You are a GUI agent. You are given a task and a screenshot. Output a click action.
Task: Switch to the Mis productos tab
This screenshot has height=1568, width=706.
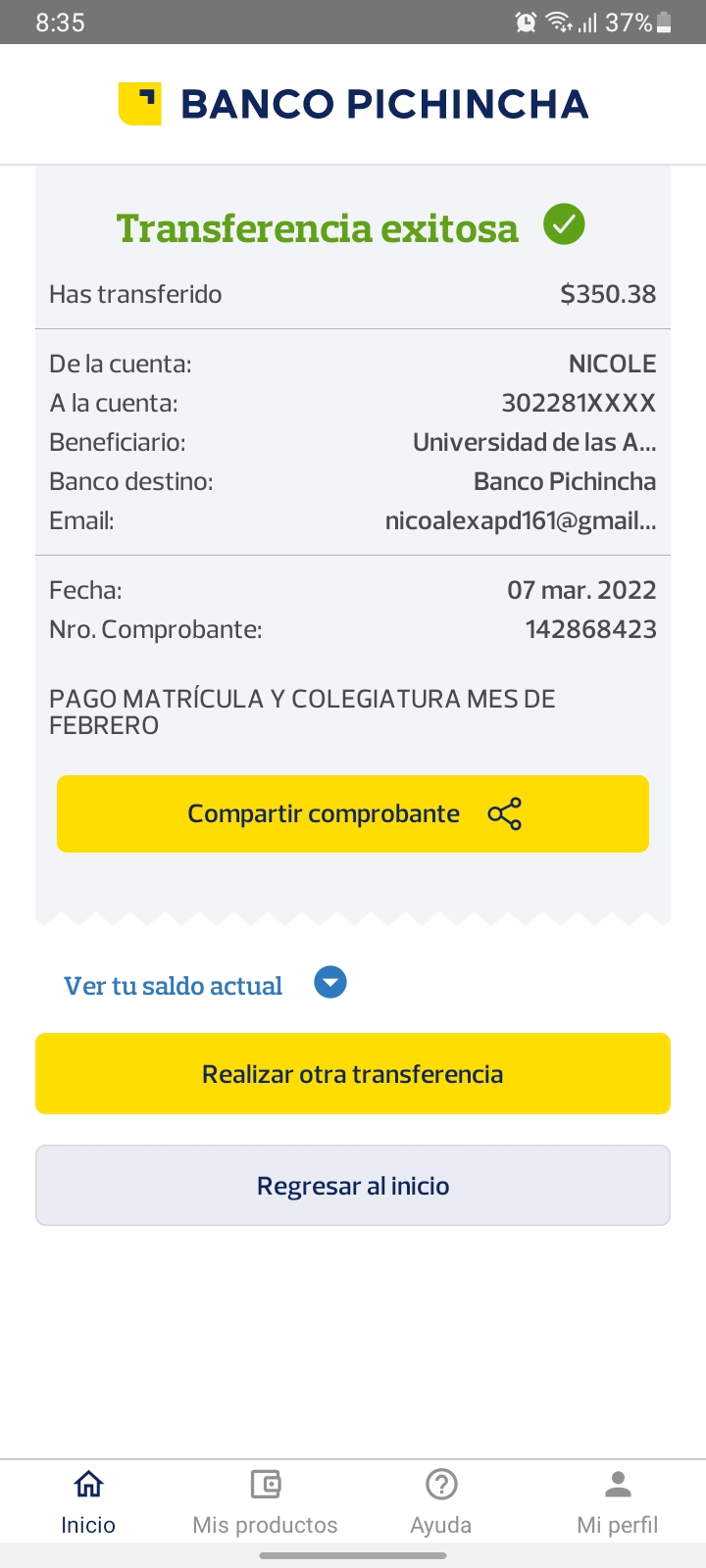click(x=265, y=1525)
